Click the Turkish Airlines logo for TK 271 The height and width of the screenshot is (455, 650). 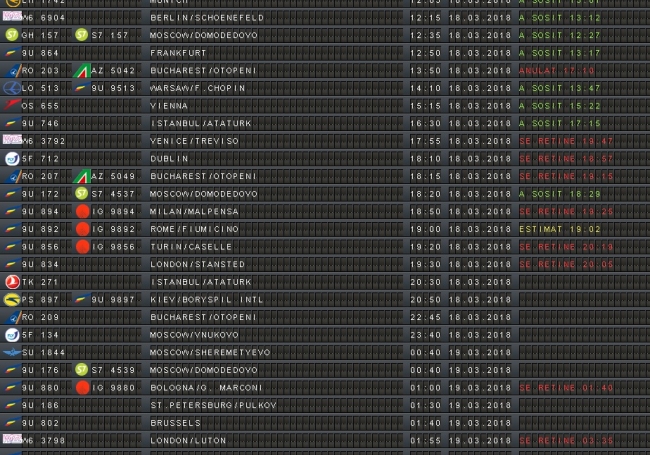tap(12, 282)
